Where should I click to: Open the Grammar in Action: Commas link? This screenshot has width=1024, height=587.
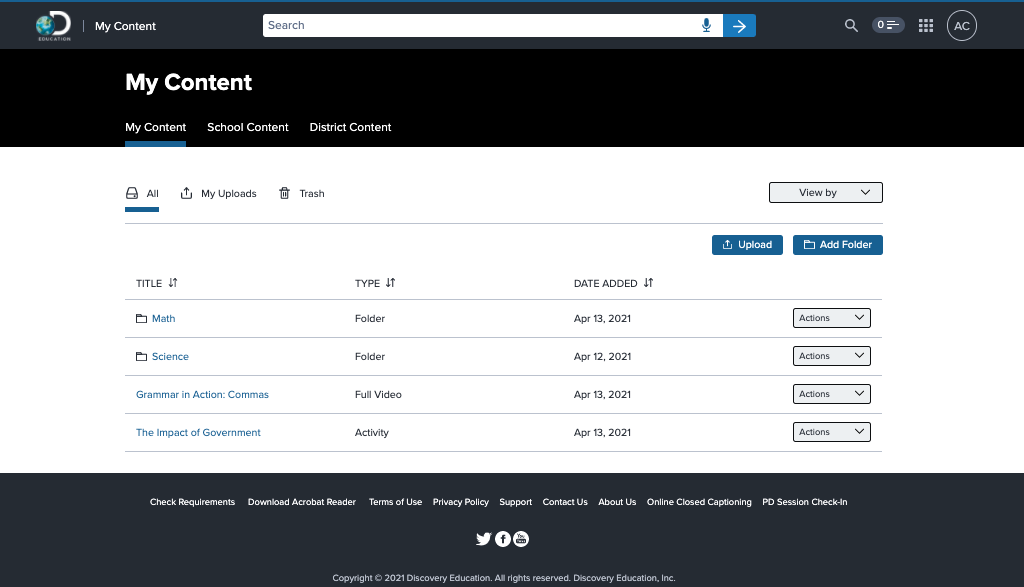[x=202, y=395]
